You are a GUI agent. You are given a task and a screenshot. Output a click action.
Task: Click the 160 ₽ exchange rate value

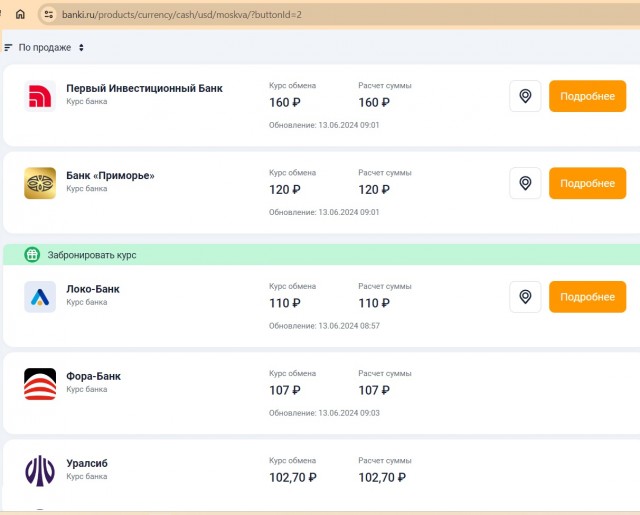point(285,102)
